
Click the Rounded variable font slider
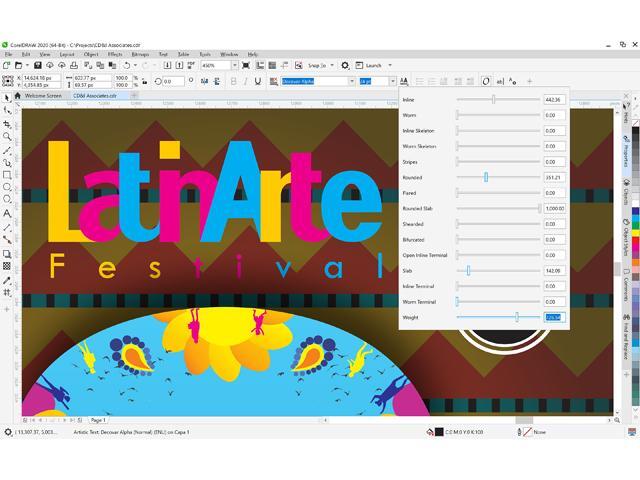[x=486, y=177]
